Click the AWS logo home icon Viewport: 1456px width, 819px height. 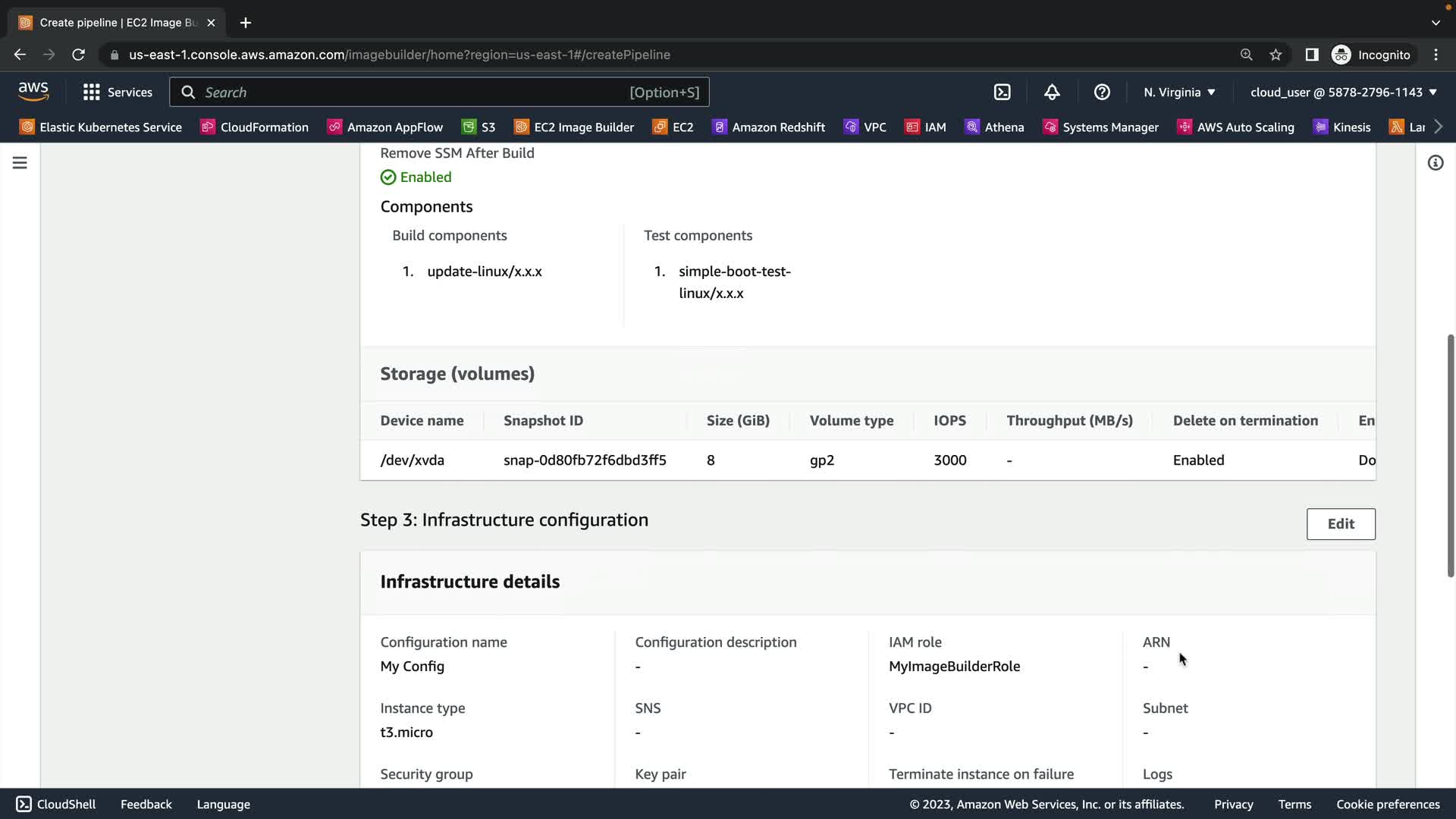click(x=33, y=92)
